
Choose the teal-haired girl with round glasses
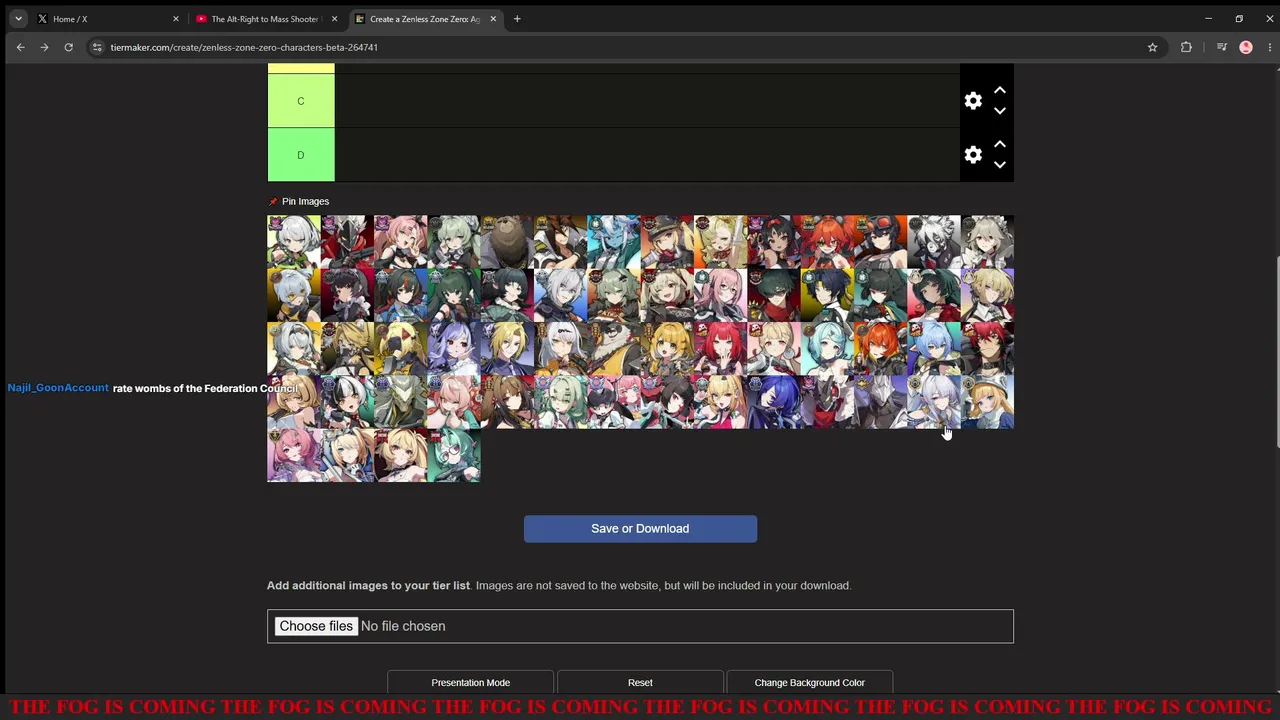point(454,456)
